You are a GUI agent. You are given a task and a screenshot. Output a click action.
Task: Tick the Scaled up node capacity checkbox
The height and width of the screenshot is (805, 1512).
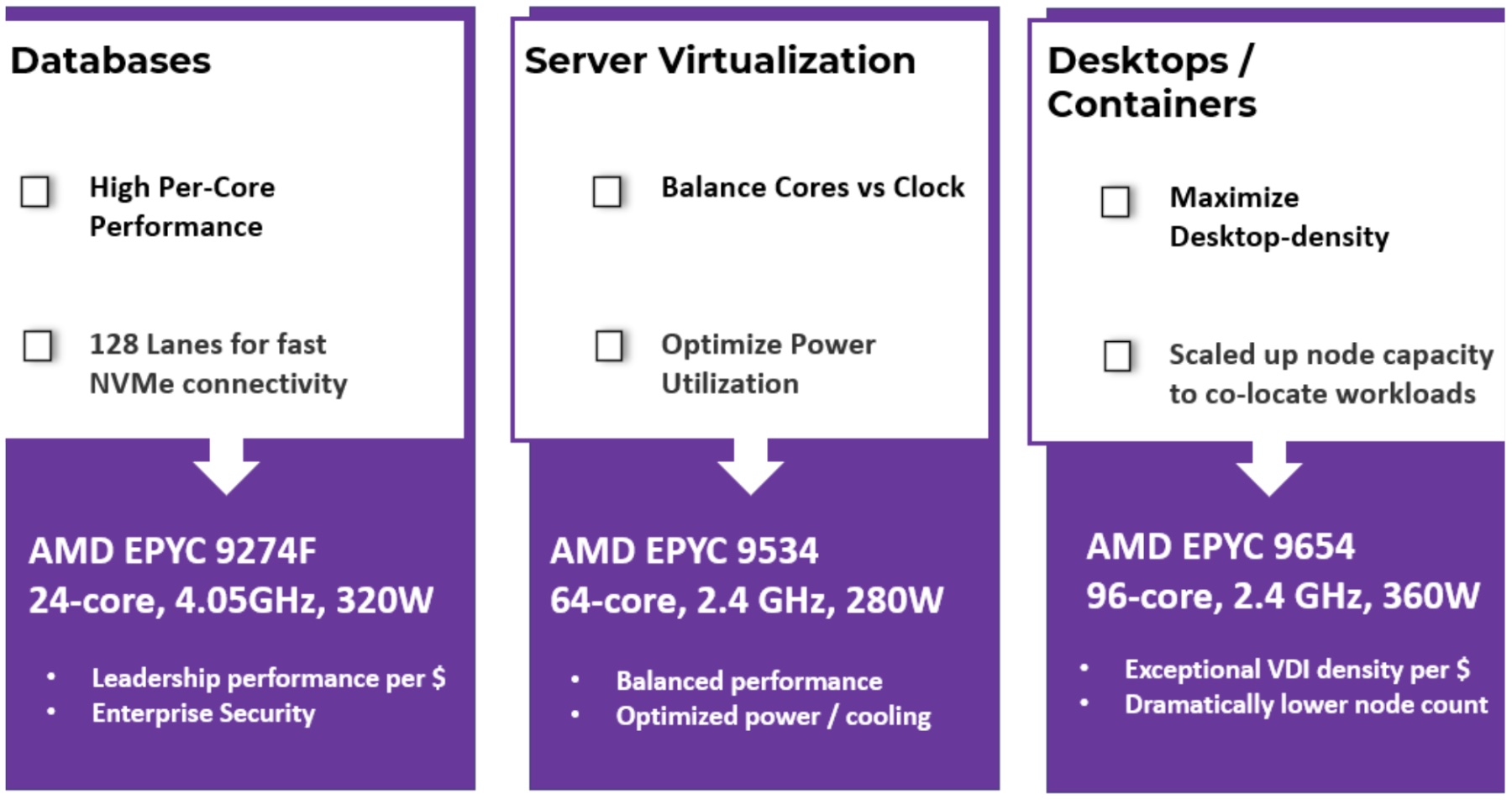(x=1117, y=355)
